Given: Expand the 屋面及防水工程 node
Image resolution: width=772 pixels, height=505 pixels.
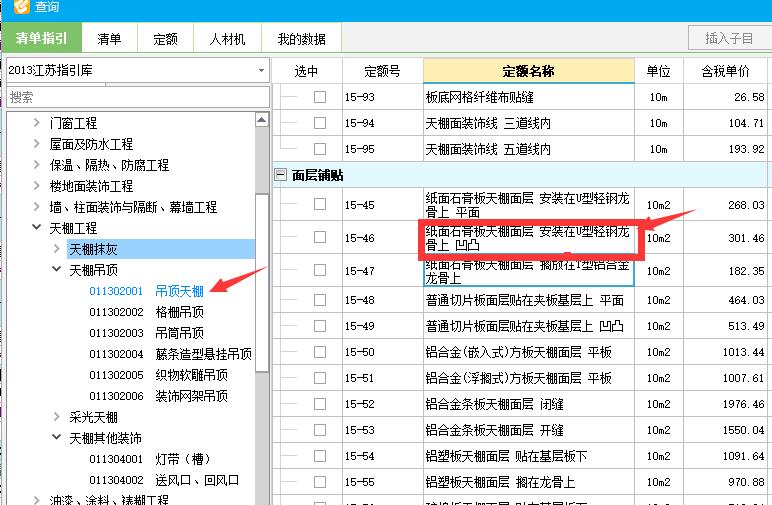Looking at the screenshot, I should (36, 144).
